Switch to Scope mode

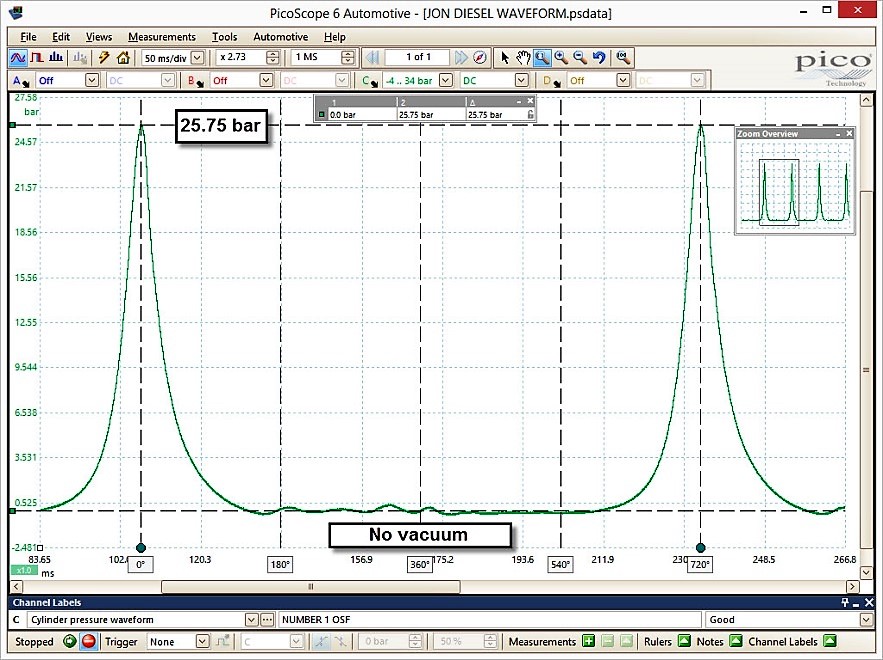[x=17, y=57]
